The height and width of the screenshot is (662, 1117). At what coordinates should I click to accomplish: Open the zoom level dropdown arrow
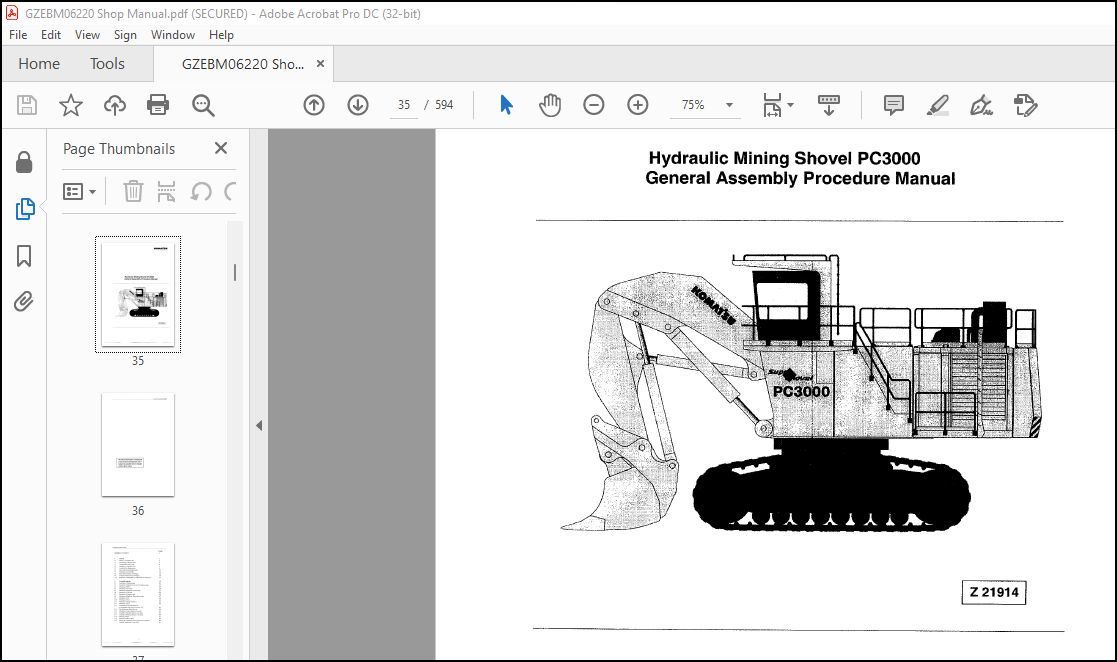coord(729,105)
